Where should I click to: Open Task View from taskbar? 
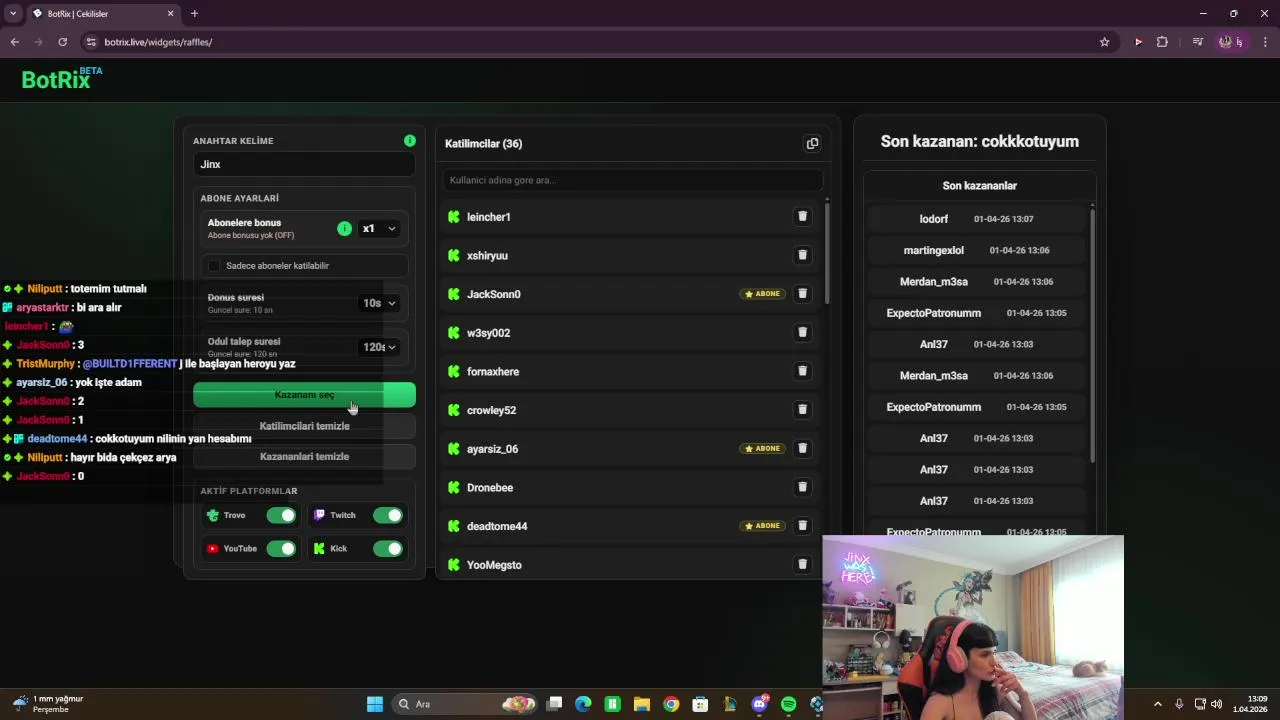554,704
